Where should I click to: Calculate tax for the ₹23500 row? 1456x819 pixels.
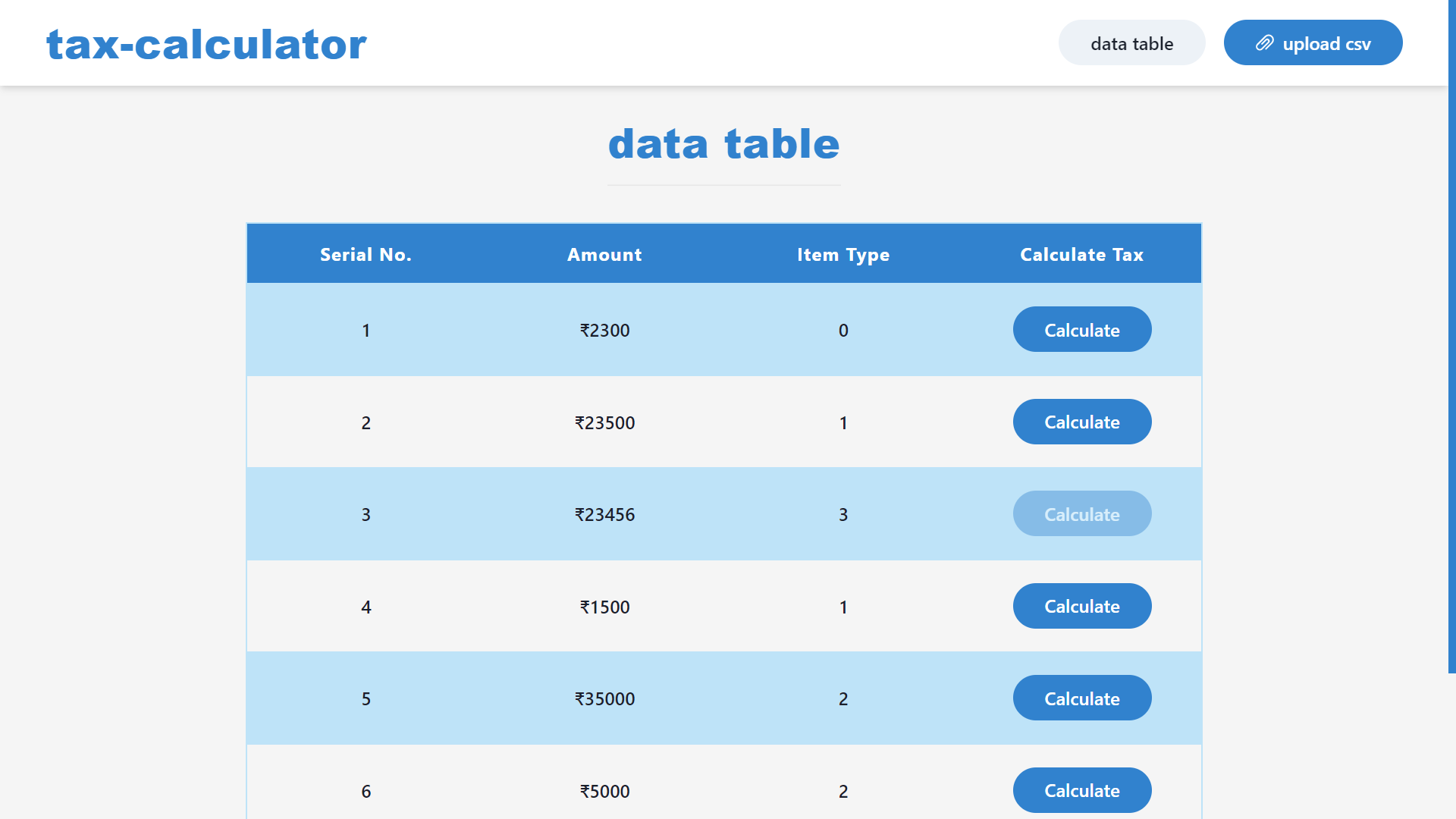pos(1082,422)
